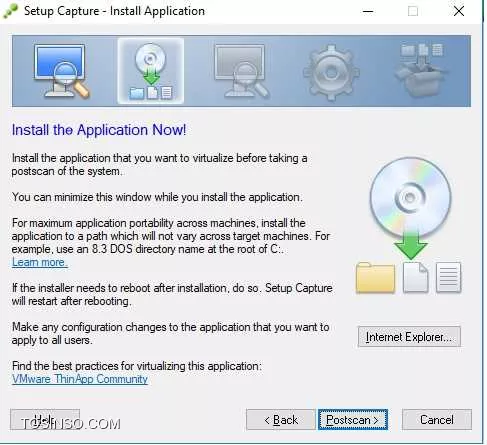This screenshot has height=445, width=487.
Task: Click the Prescan step icon in wizard banner
Action: point(61,71)
